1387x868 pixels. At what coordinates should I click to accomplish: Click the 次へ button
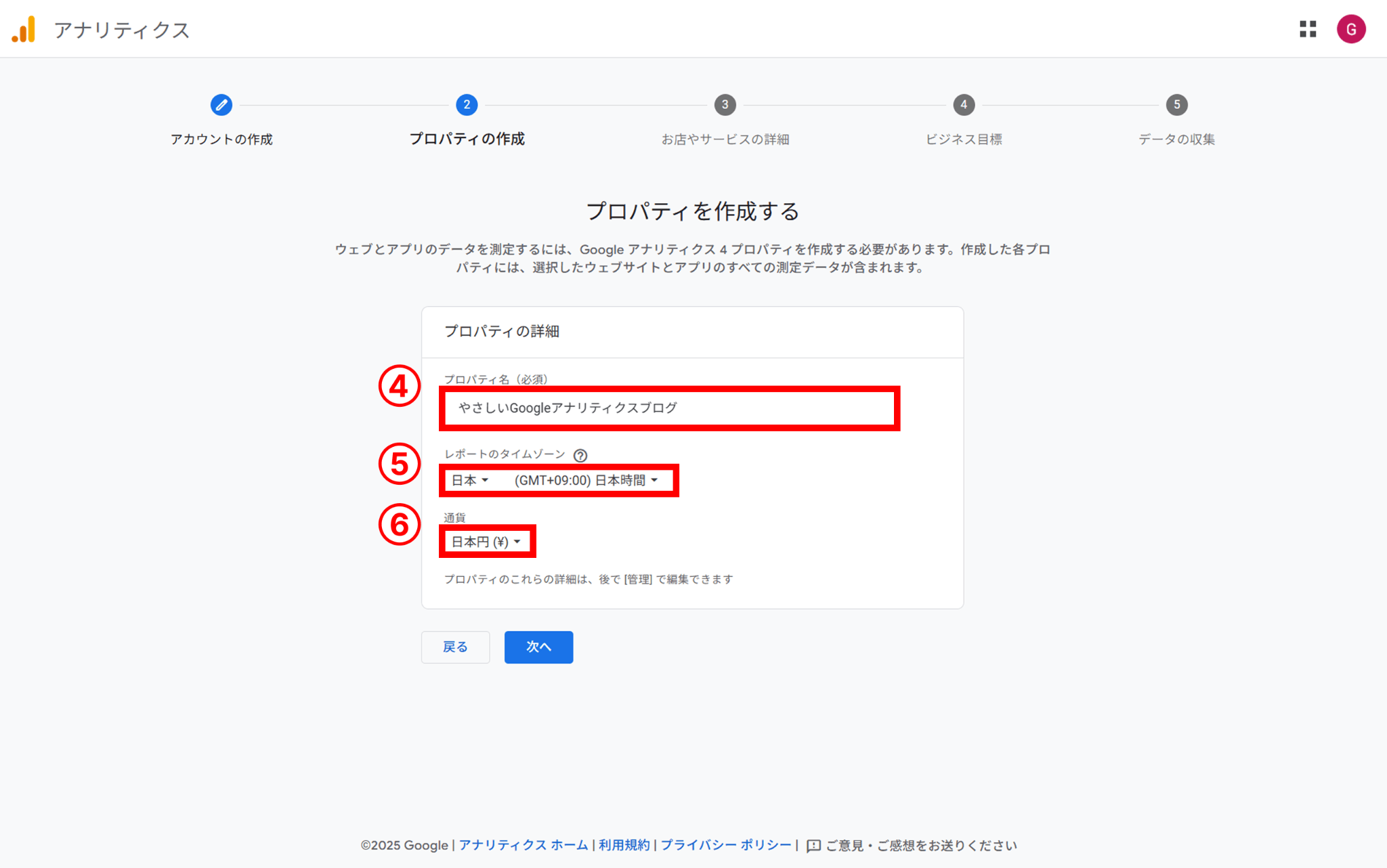(x=538, y=647)
